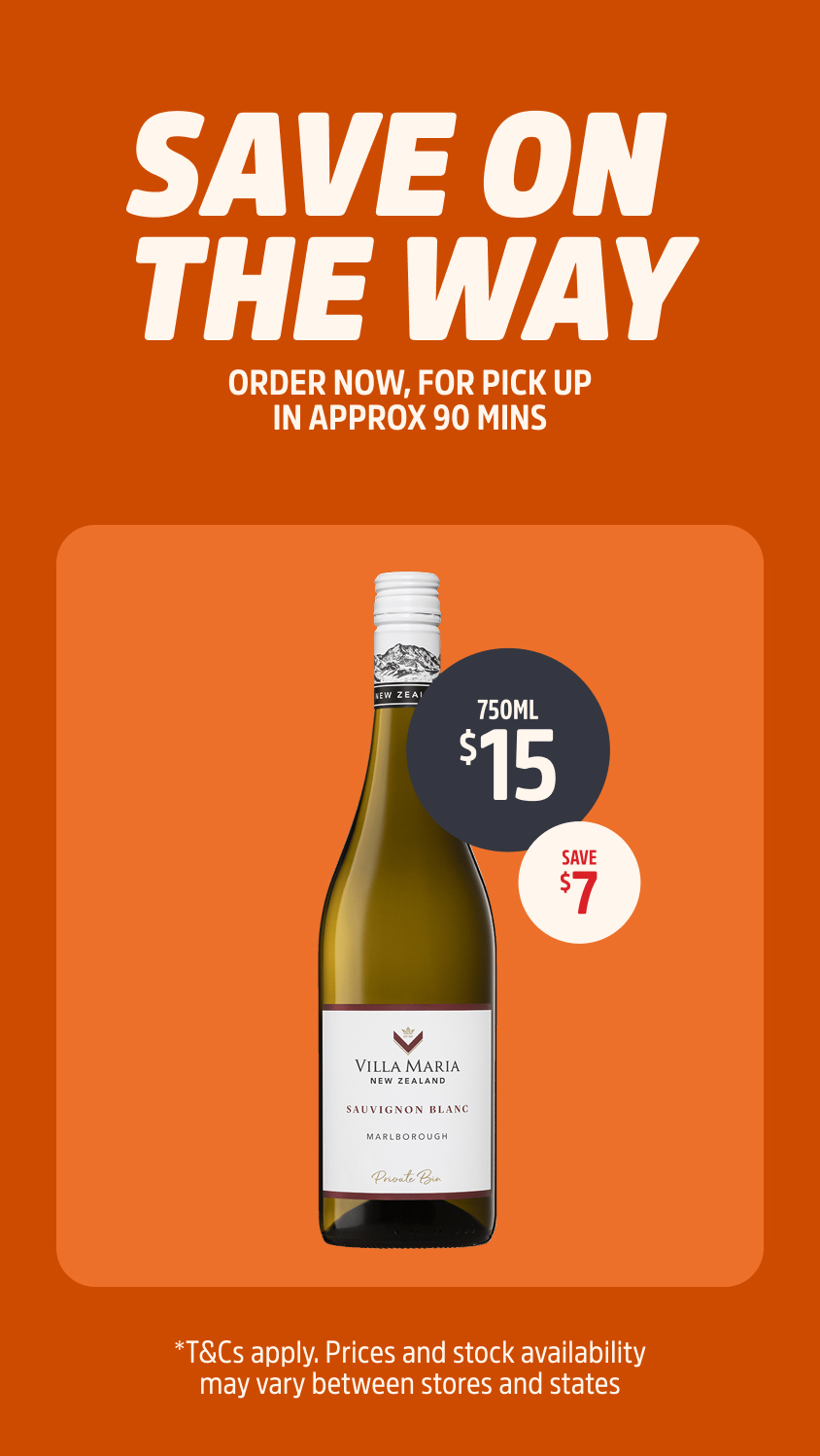Click the Villa Maria logo crest on label
Image resolution: width=820 pixels, height=1456 pixels.
pyautogui.click(x=407, y=1038)
